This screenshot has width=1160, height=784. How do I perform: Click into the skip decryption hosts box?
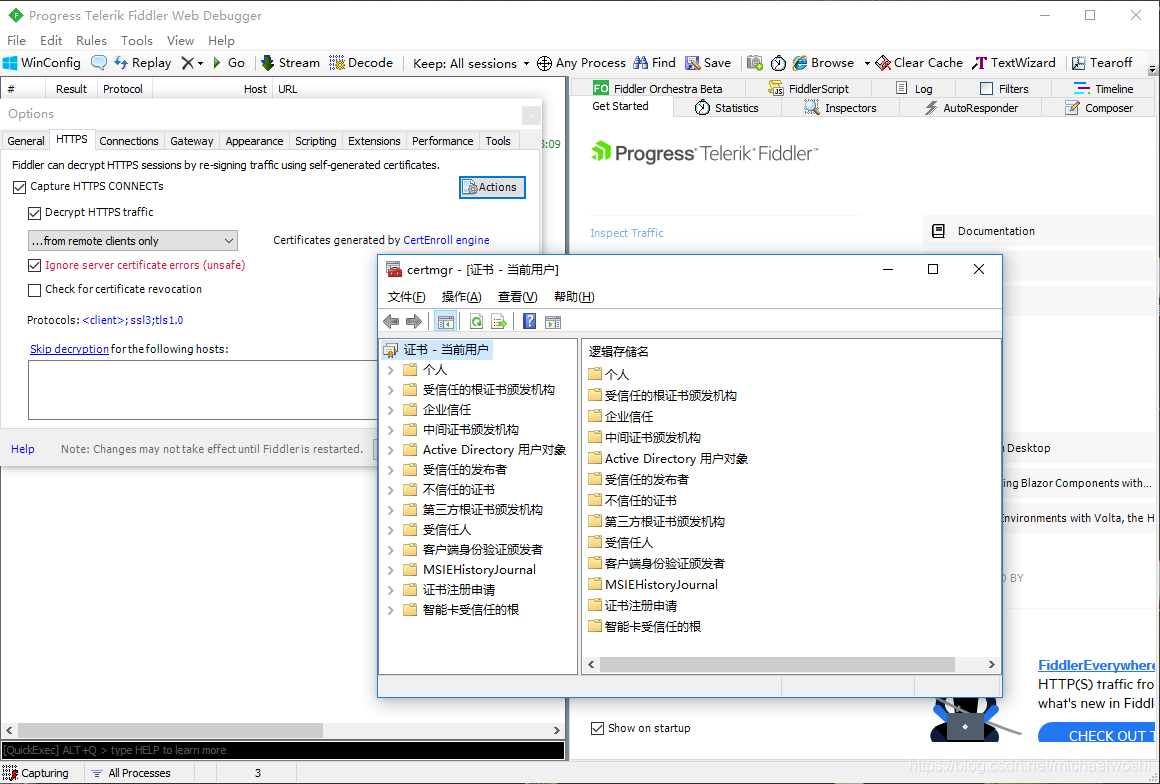(x=202, y=390)
